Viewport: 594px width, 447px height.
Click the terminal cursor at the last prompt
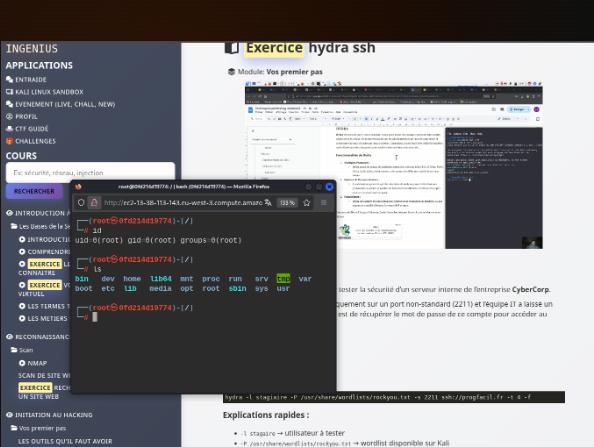[x=95, y=317]
